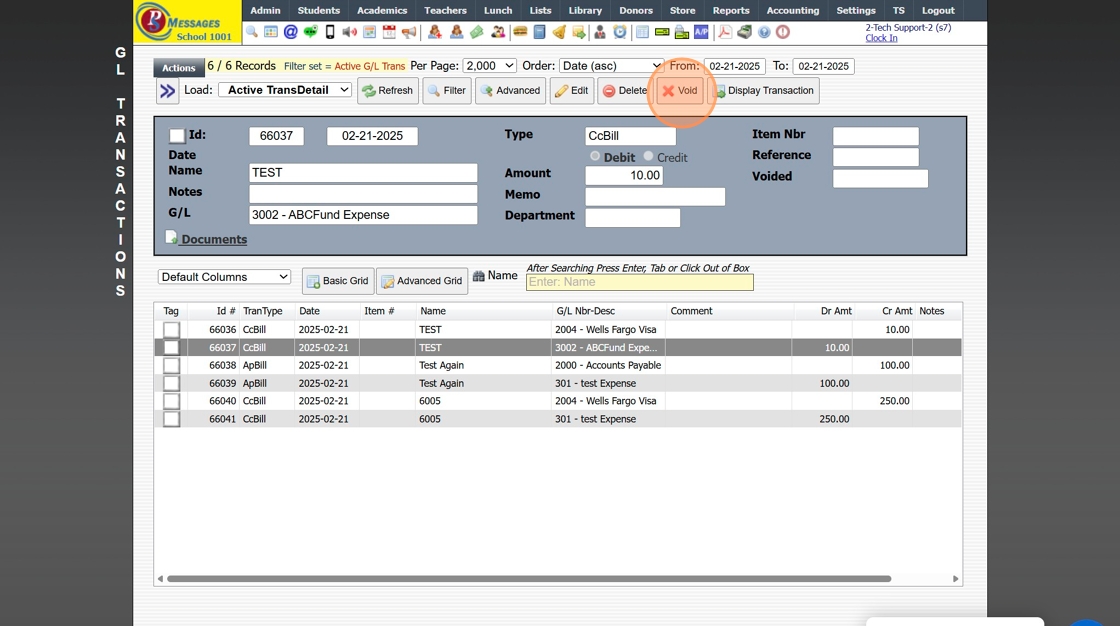The width and height of the screenshot is (1120, 626).
Task: Select the Credit radio button
Action: tap(649, 157)
